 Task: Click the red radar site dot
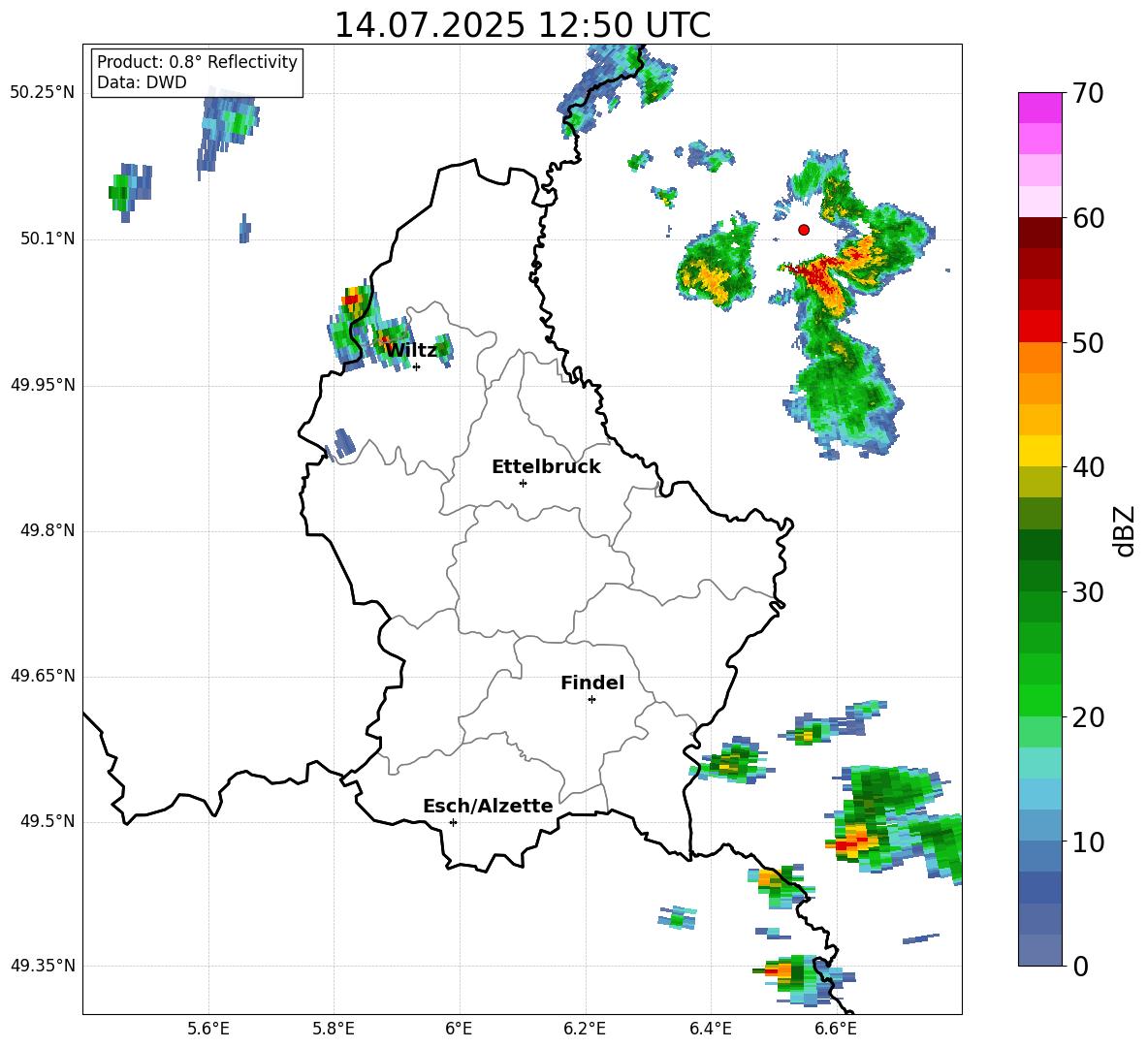coord(804,230)
